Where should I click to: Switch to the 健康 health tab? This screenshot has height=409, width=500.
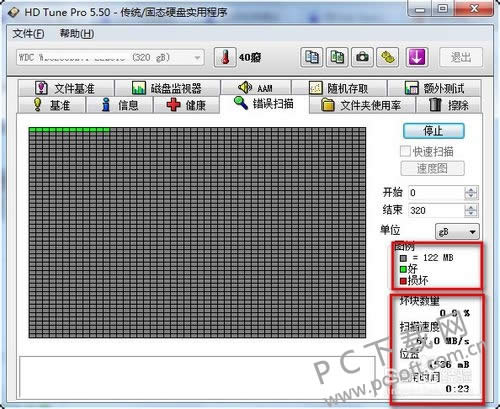[186, 105]
